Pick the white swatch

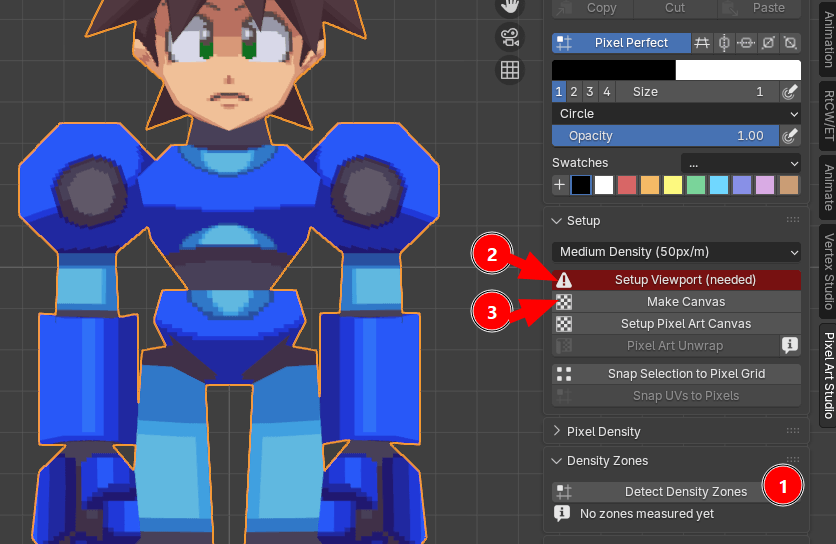(604, 185)
